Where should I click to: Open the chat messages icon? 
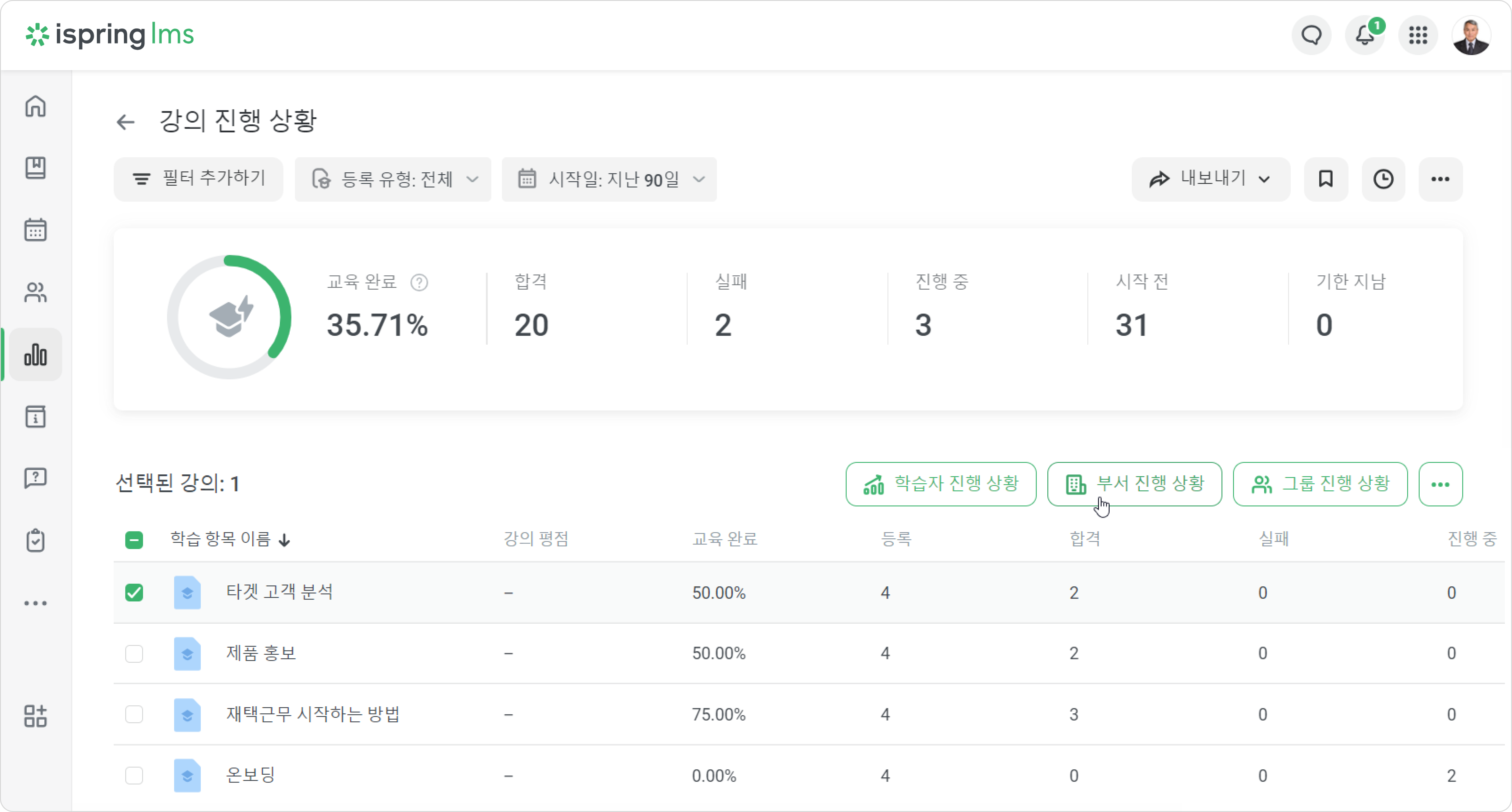tap(1311, 35)
